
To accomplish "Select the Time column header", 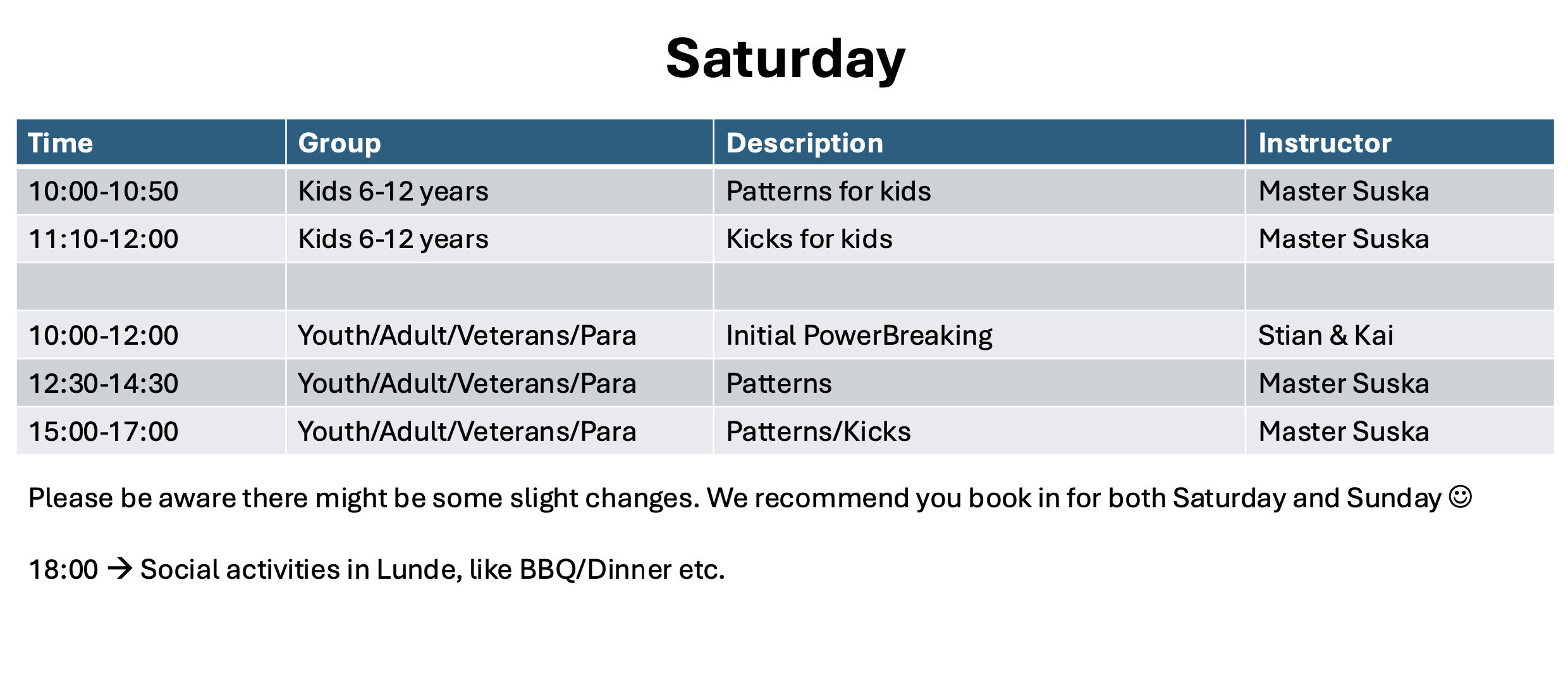I will [x=151, y=142].
